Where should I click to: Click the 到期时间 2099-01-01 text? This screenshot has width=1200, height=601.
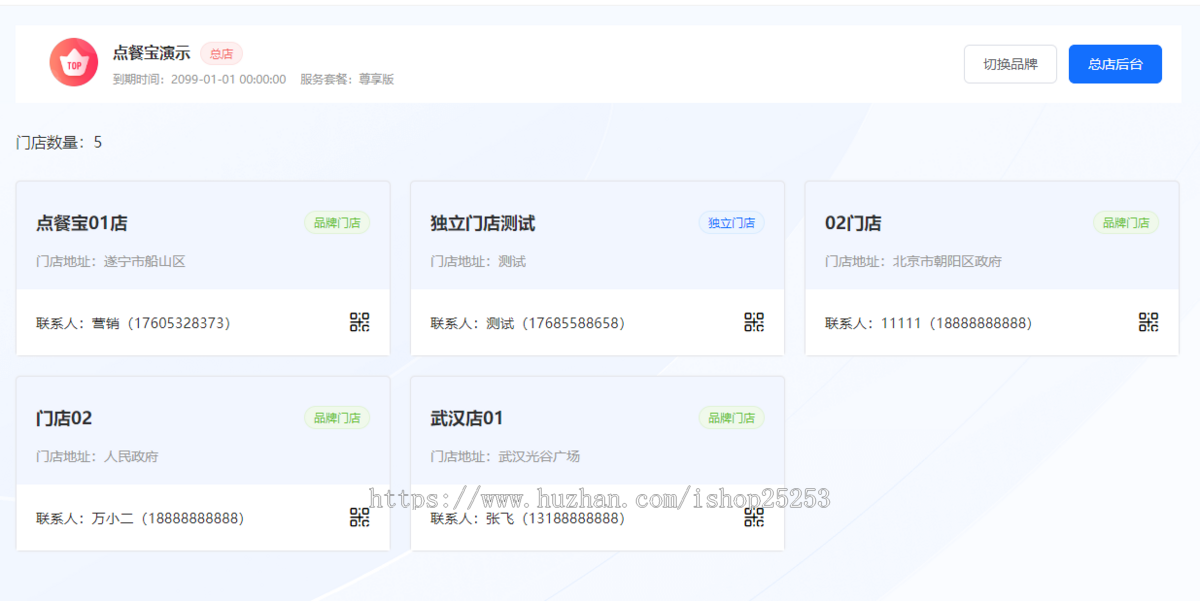pyautogui.click(x=199, y=79)
